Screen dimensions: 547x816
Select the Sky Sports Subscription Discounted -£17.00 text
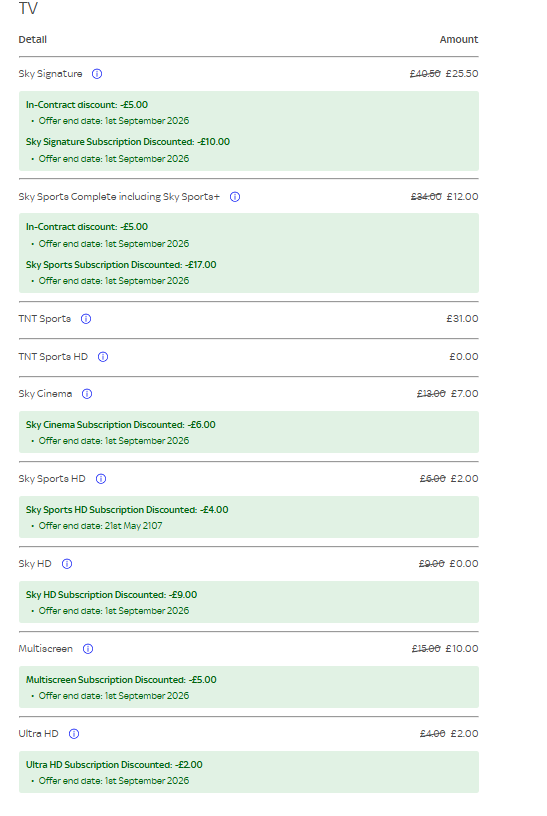121,265
